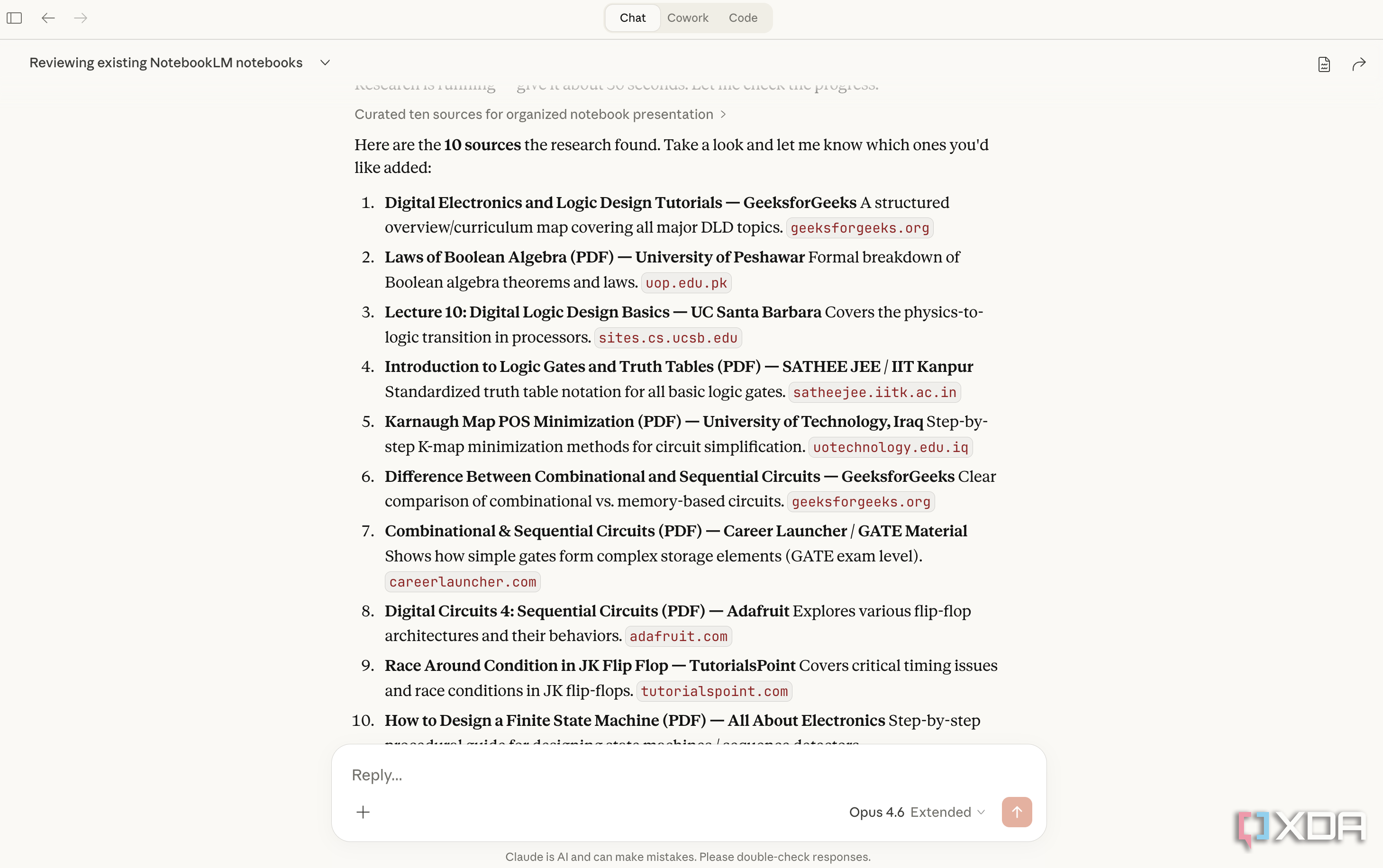Click the adafruit.com source tag
Image resolution: width=1383 pixels, height=868 pixels.
pyautogui.click(x=678, y=636)
